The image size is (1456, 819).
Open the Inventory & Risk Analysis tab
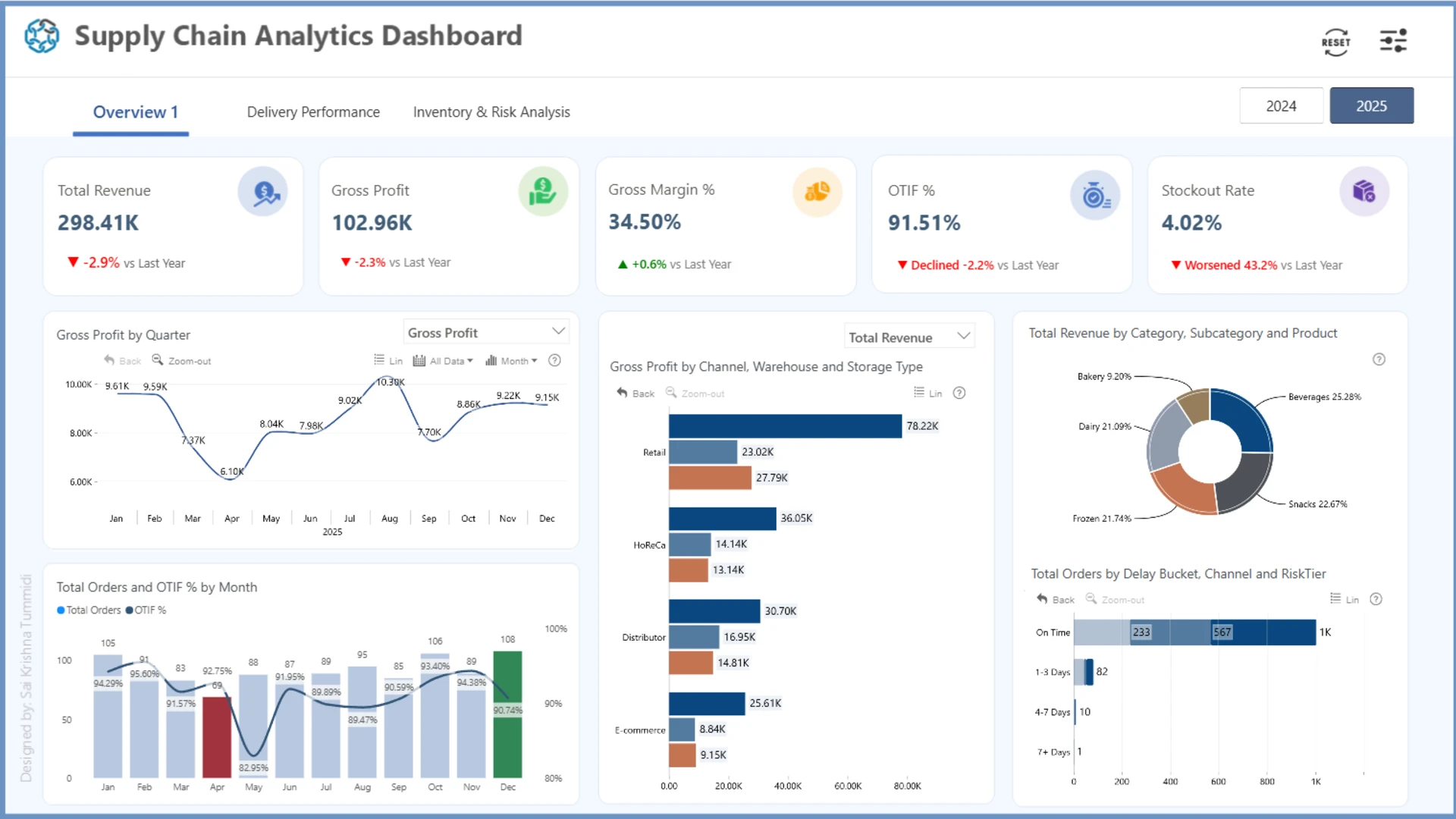[x=491, y=112]
